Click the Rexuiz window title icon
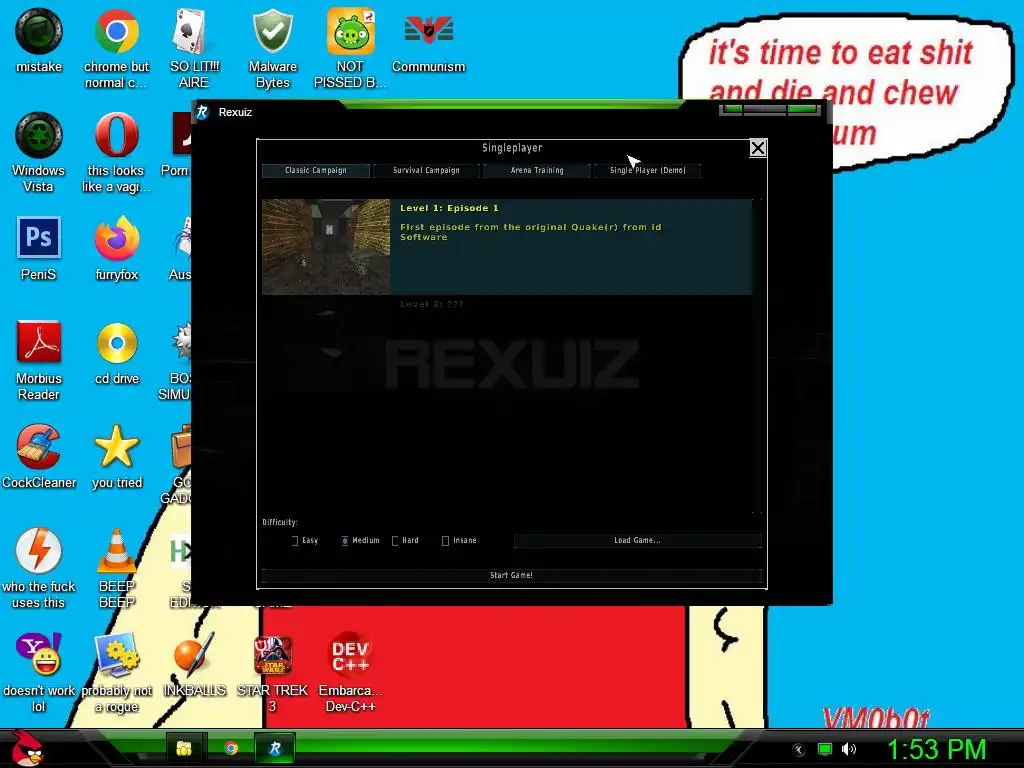 pos(202,112)
